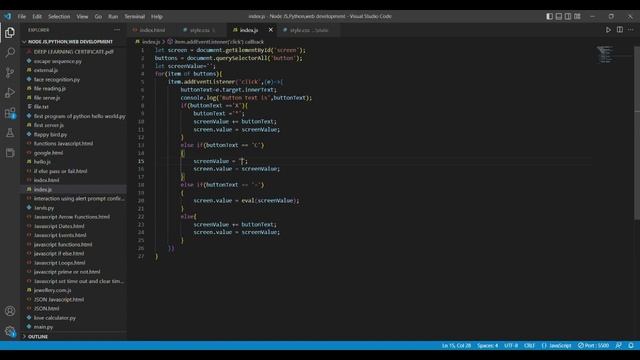Image resolution: width=640 pixels, height=360 pixels.
Task: Open JSON.html in explorer
Action: point(47,309)
